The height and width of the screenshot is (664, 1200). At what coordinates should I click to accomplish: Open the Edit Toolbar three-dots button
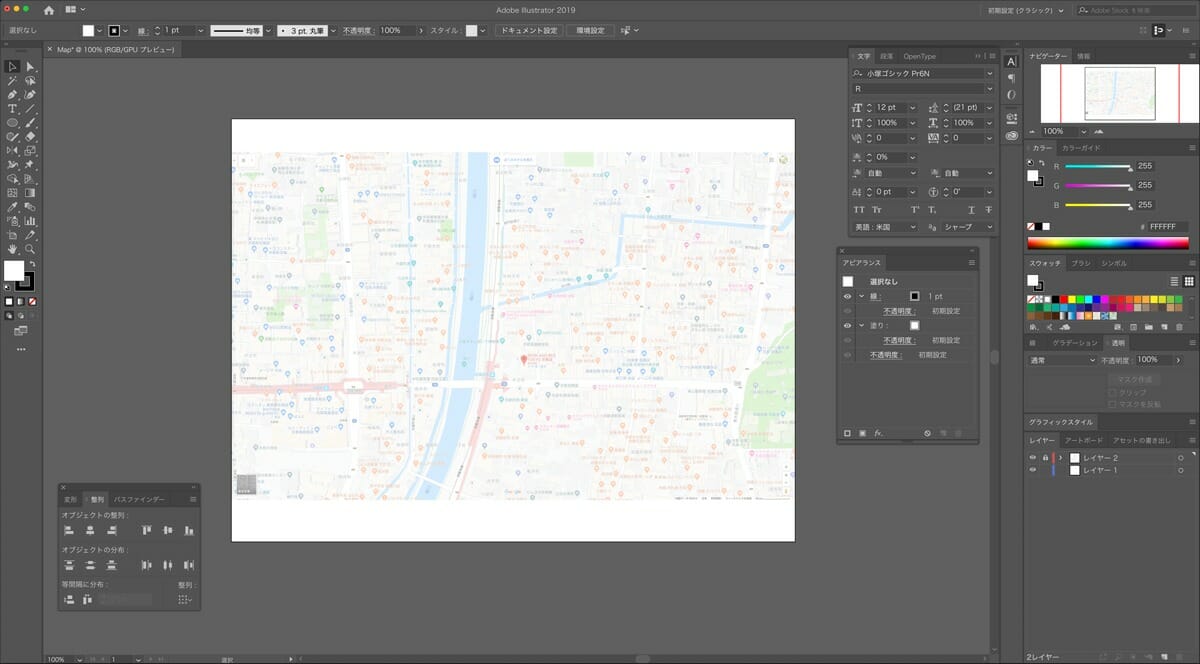coord(21,349)
